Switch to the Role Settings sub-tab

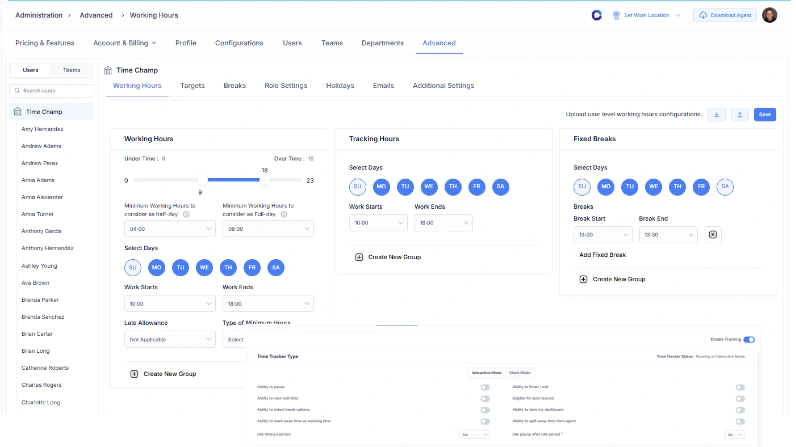[286, 86]
